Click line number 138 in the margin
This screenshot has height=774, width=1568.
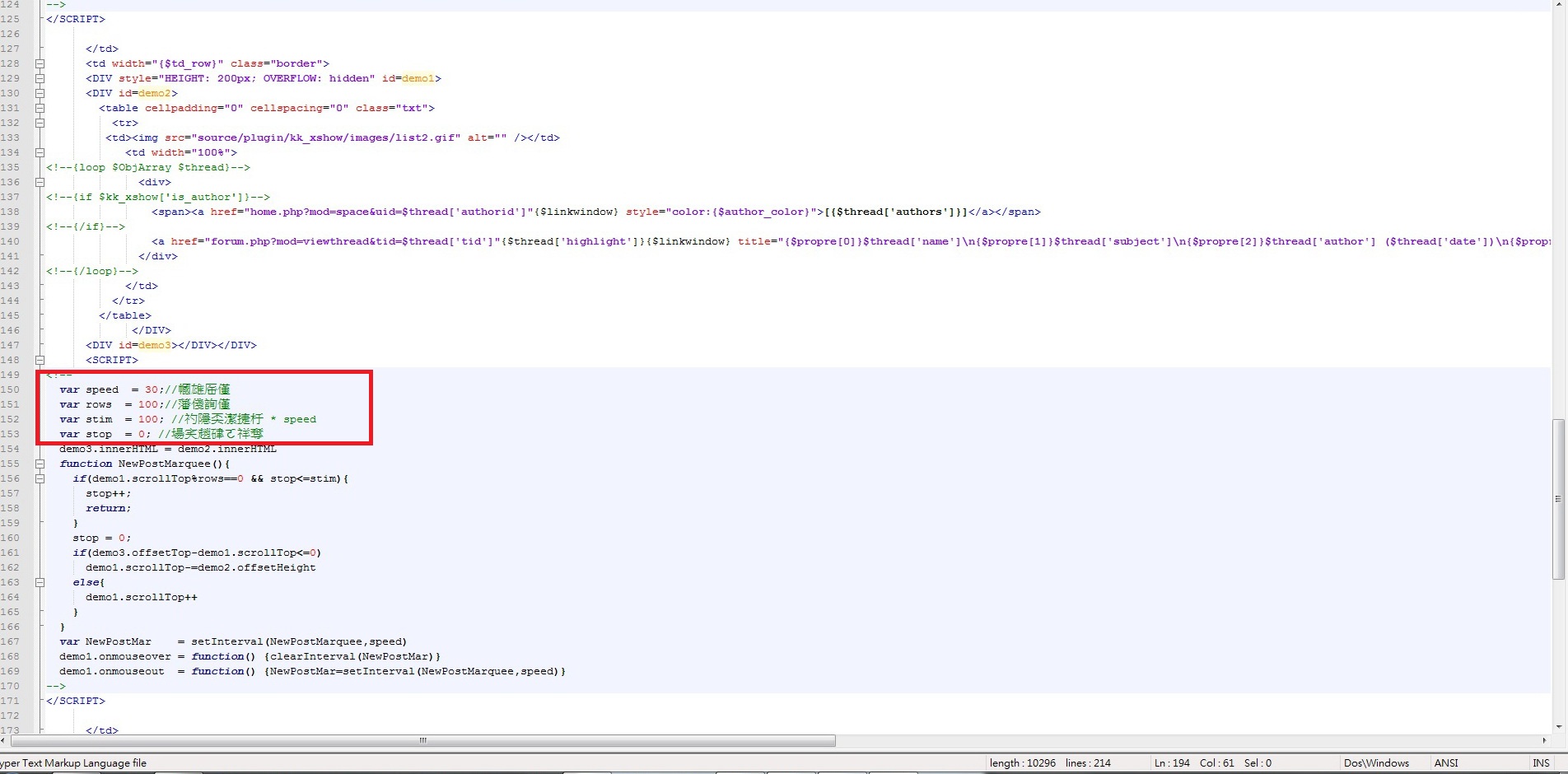10,212
